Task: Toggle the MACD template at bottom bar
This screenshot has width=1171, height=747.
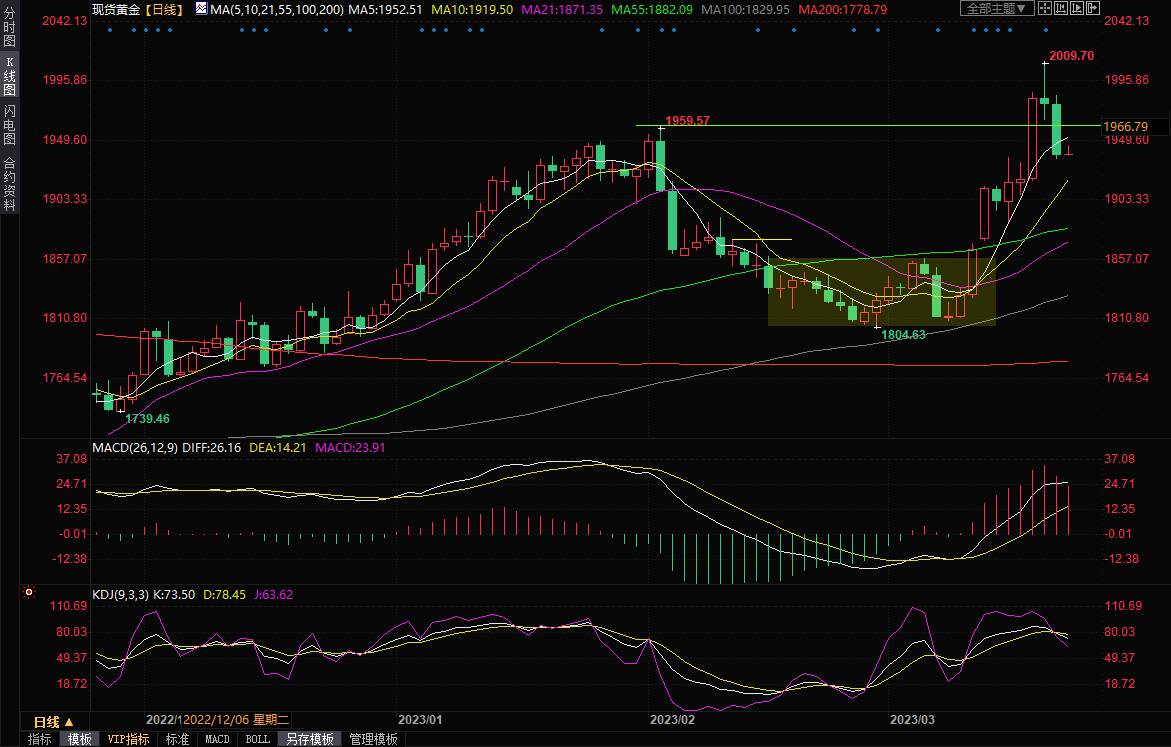Action: (217, 739)
